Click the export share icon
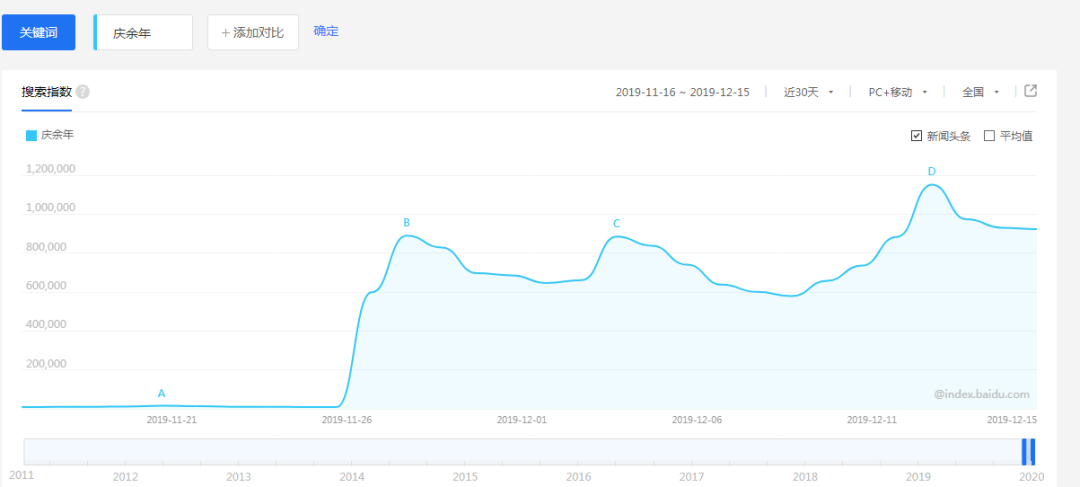Screen dimensions: 1080x487 [x=1031, y=91]
